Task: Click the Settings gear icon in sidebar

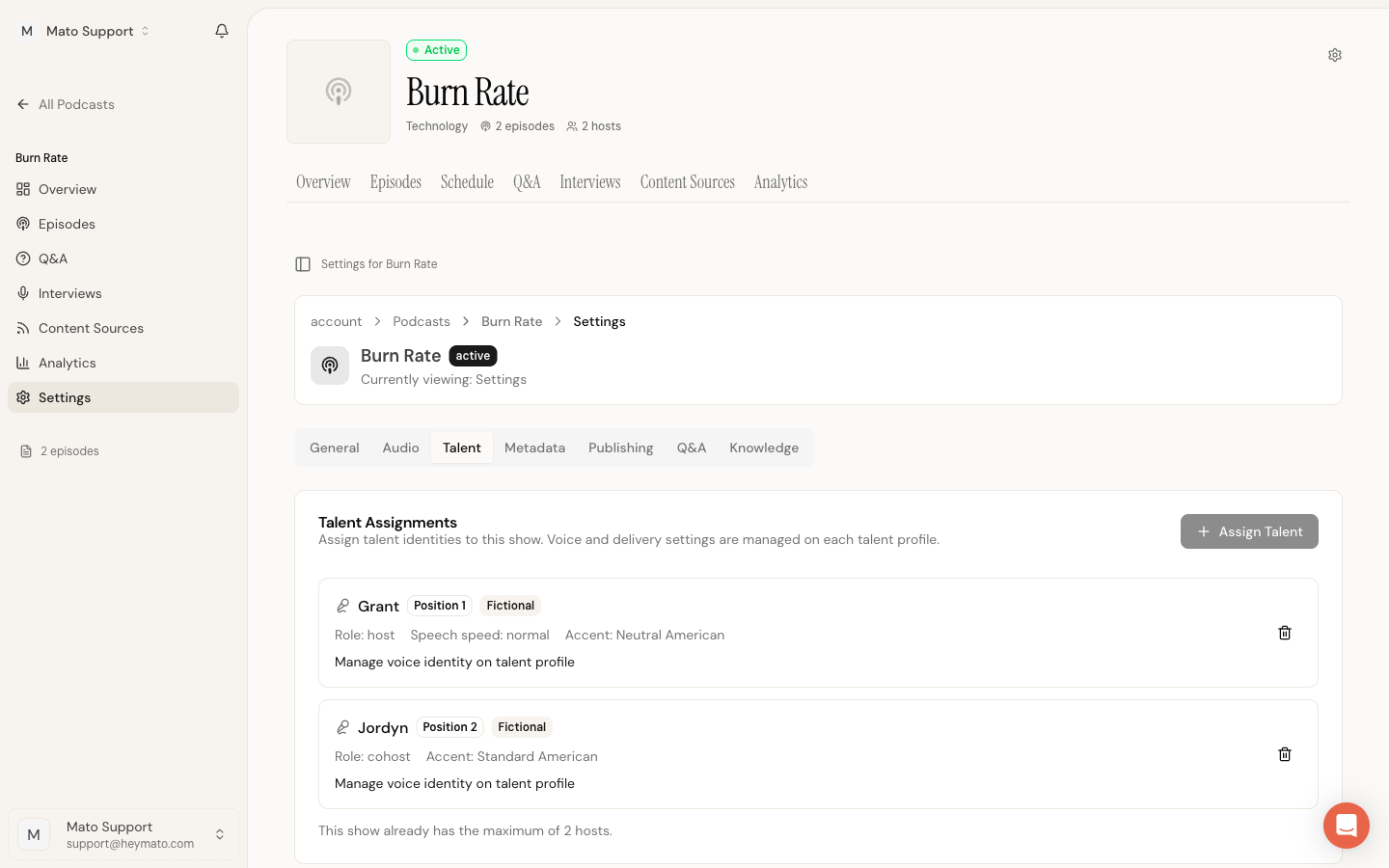Action: 23,397
